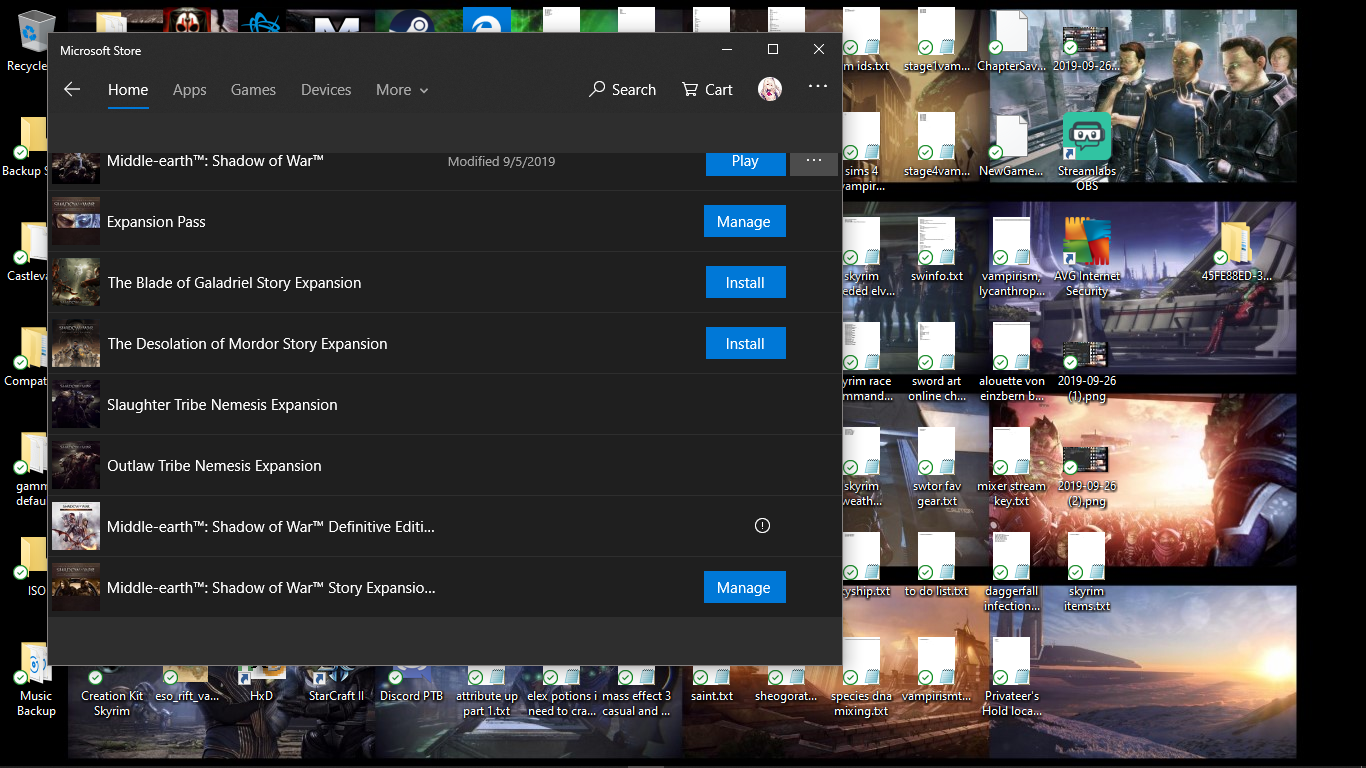
Task: Launch AVG Internet Security shortcut
Action: (x=1087, y=257)
